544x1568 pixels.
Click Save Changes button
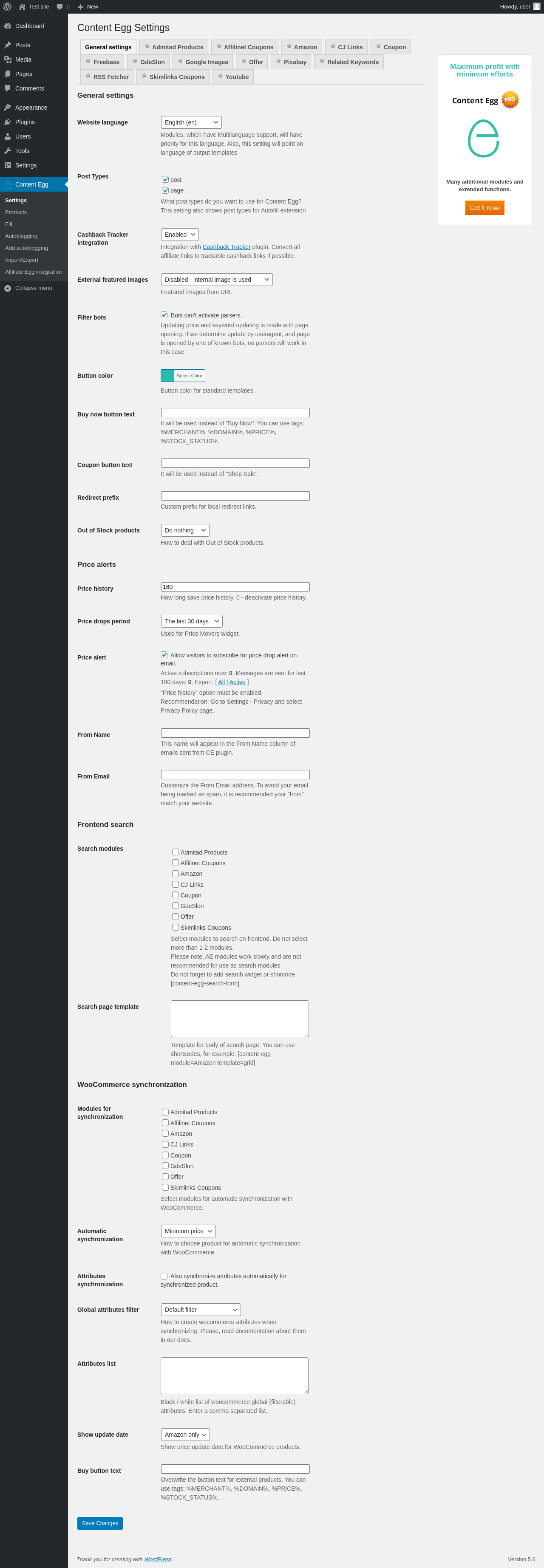(x=100, y=1523)
